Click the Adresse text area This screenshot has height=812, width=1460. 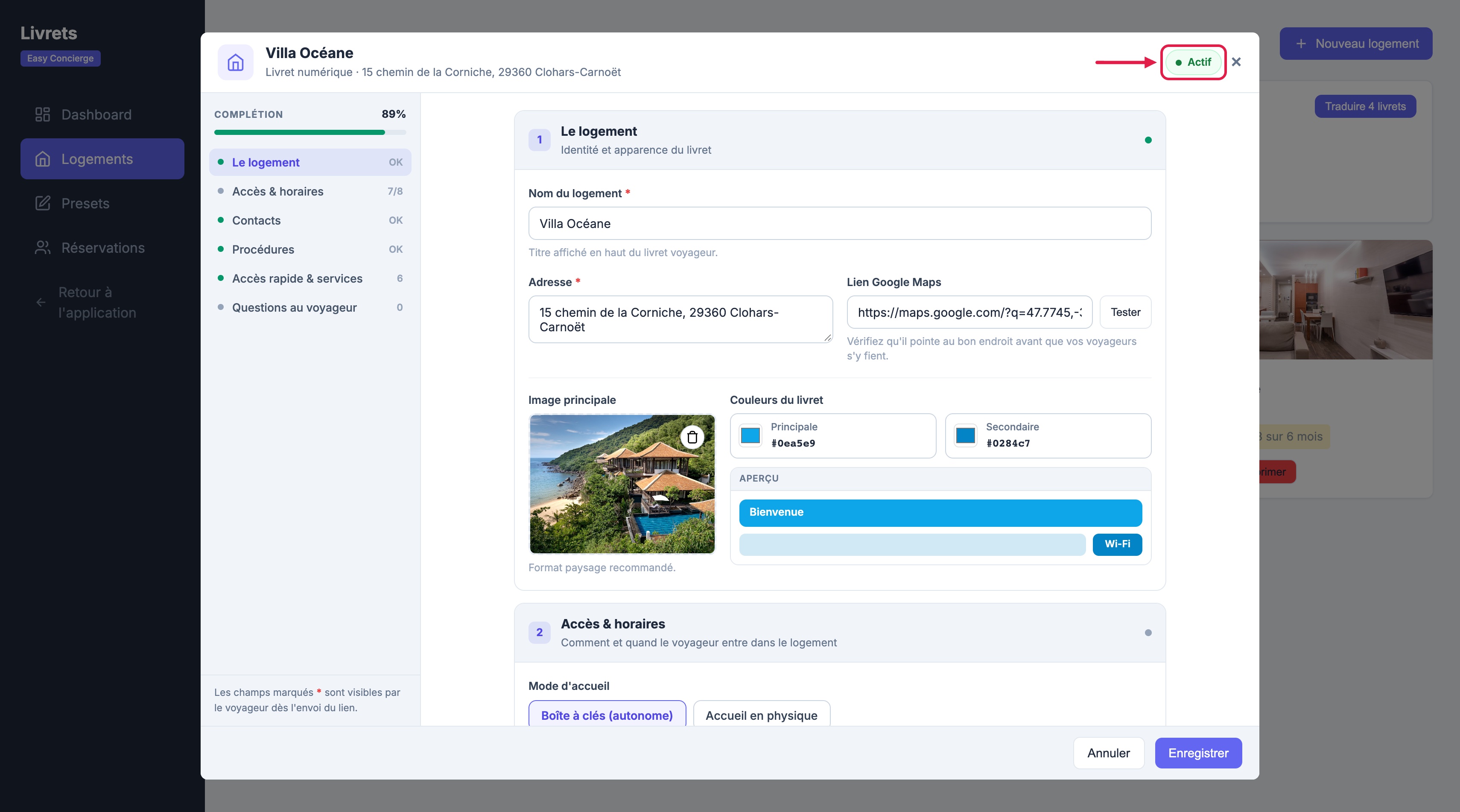coord(680,320)
